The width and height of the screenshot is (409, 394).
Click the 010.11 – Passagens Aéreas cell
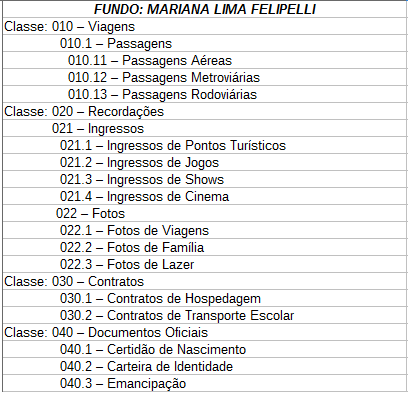click(205, 60)
